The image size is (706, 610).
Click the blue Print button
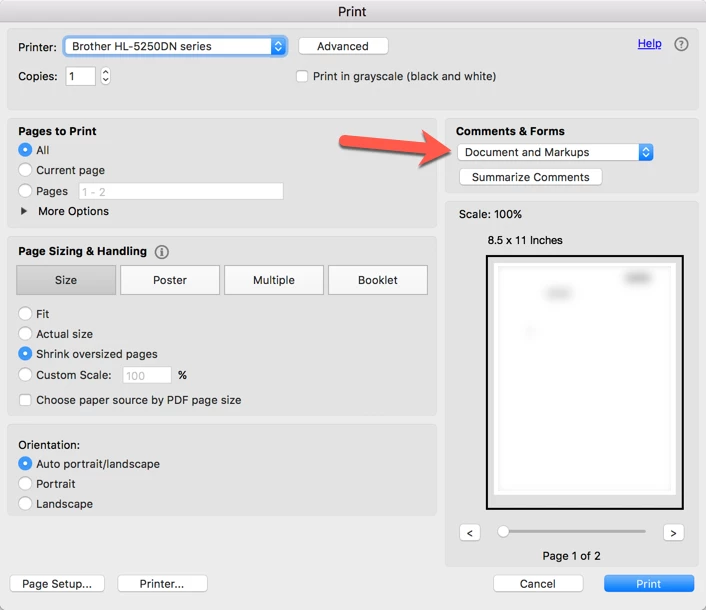coord(649,583)
